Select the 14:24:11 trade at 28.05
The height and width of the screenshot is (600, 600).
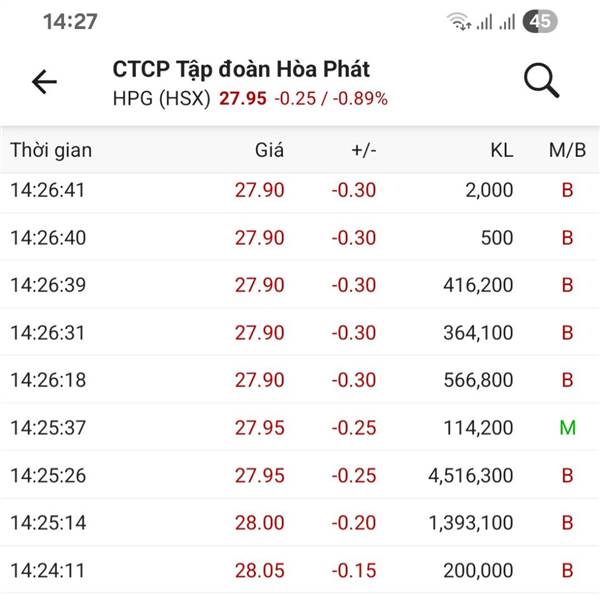300,570
